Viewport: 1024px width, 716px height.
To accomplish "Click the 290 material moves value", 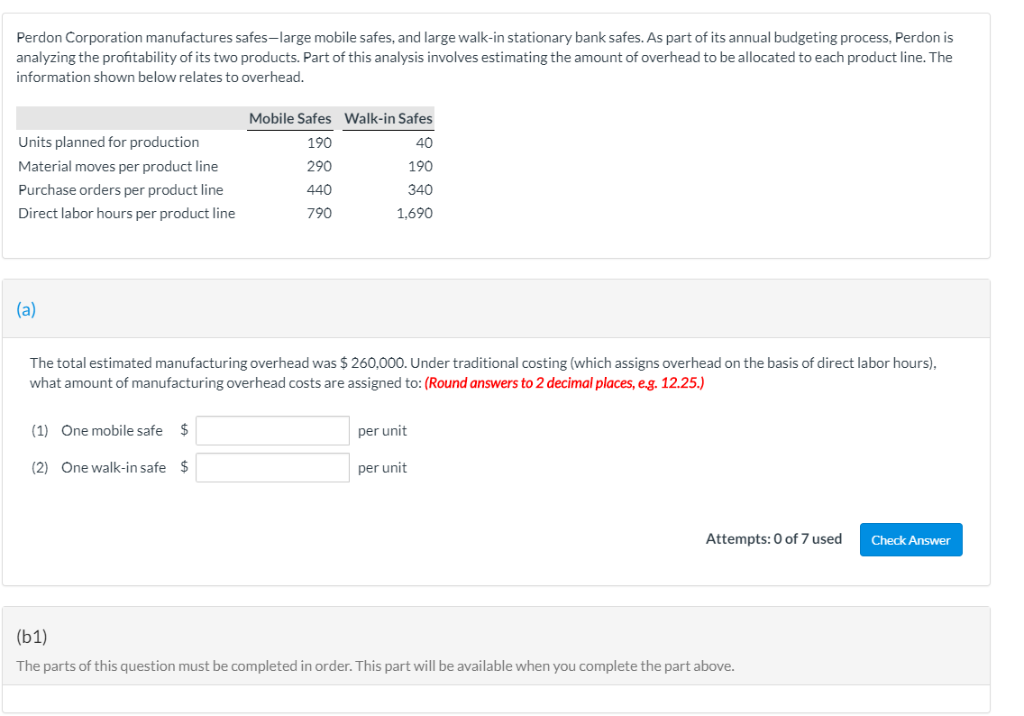I will tap(319, 166).
